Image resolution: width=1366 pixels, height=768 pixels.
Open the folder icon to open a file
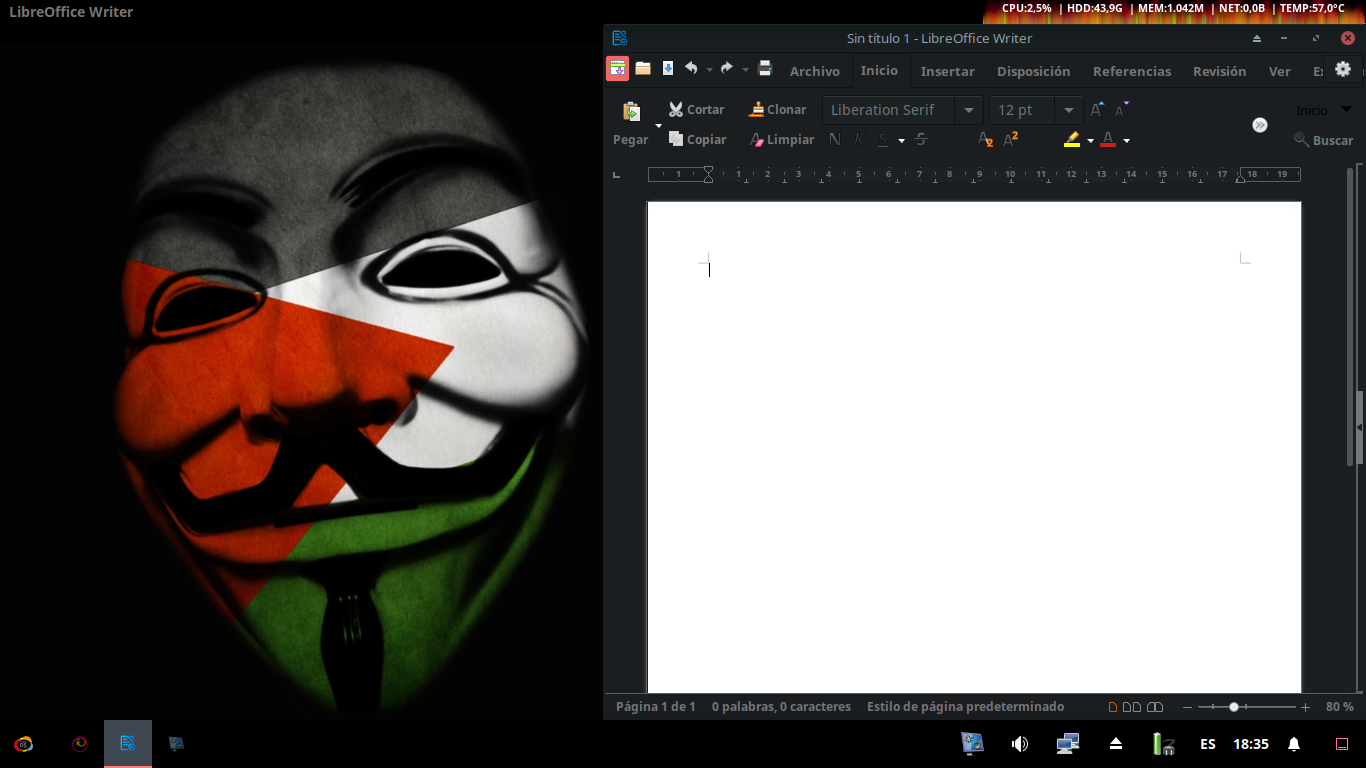643,69
